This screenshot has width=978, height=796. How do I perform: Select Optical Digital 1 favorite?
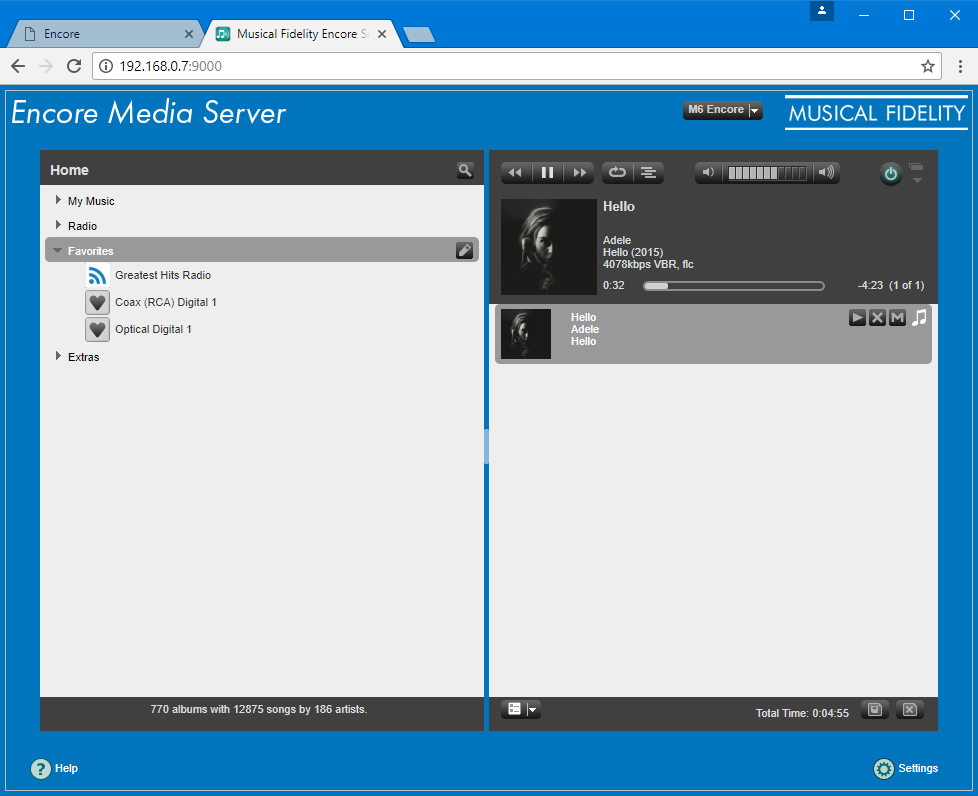tap(153, 329)
